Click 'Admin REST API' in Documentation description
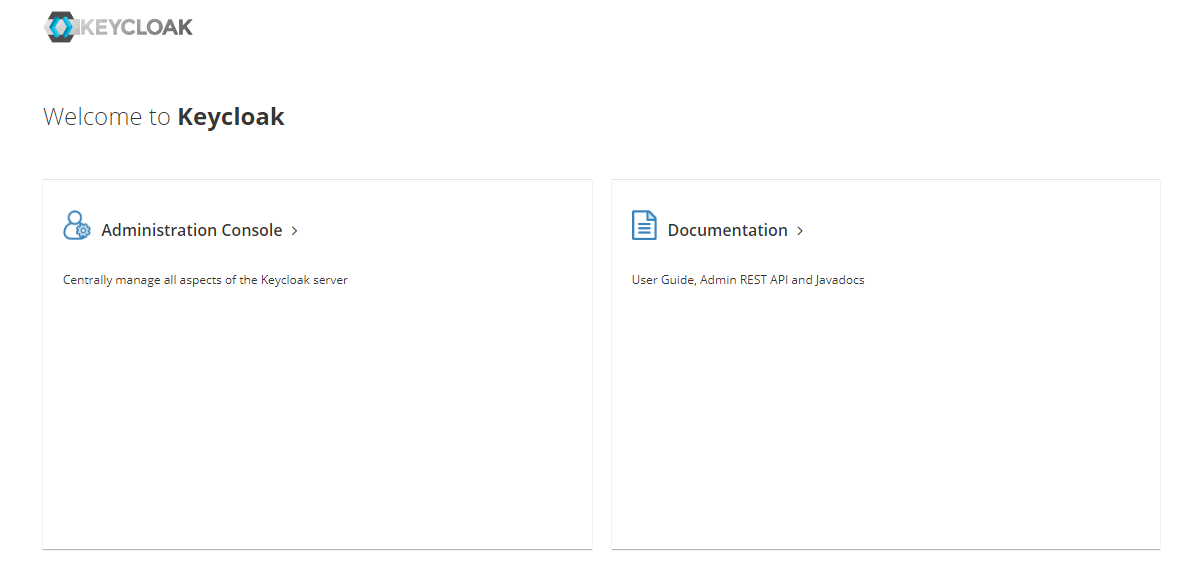 [x=743, y=280]
